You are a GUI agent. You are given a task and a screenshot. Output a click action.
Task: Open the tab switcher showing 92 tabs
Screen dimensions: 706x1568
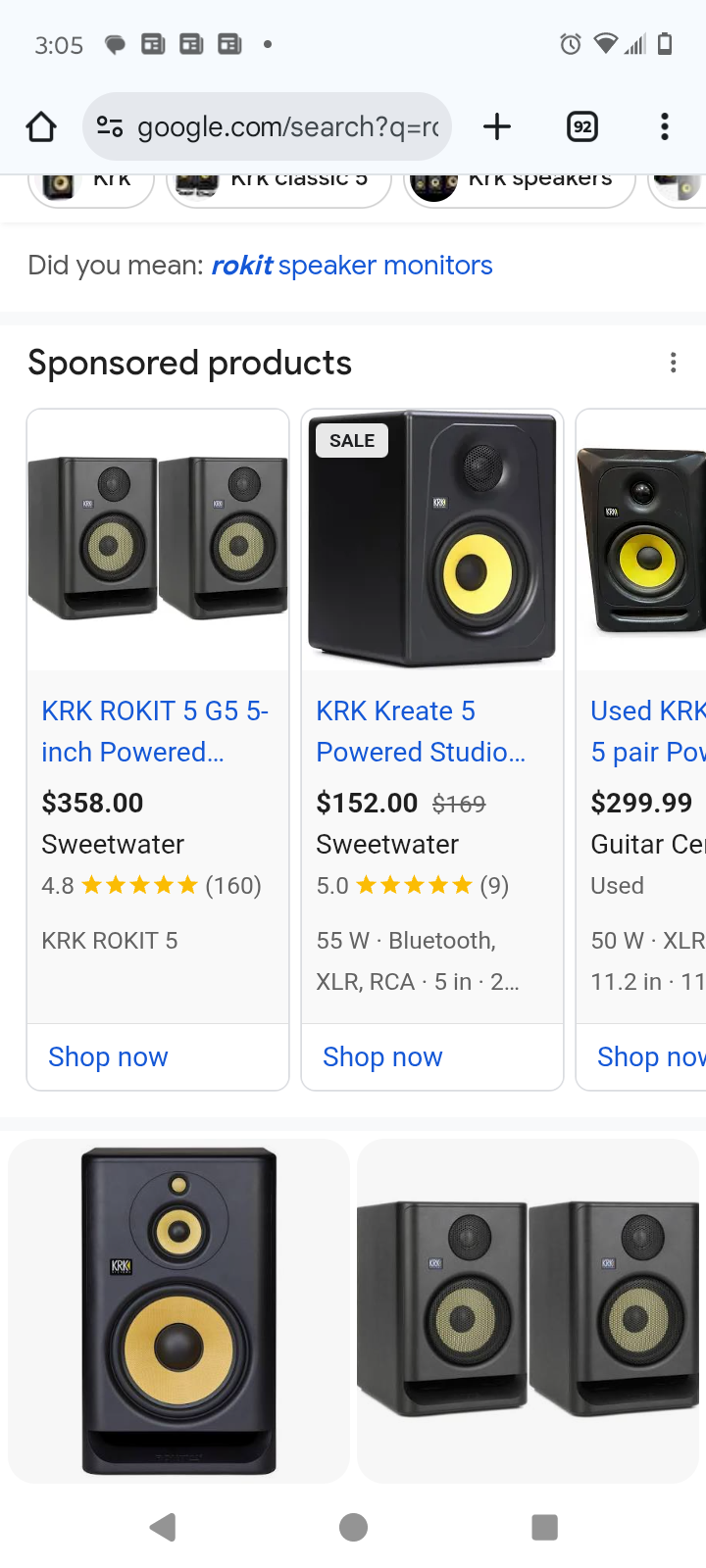(x=582, y=126)
